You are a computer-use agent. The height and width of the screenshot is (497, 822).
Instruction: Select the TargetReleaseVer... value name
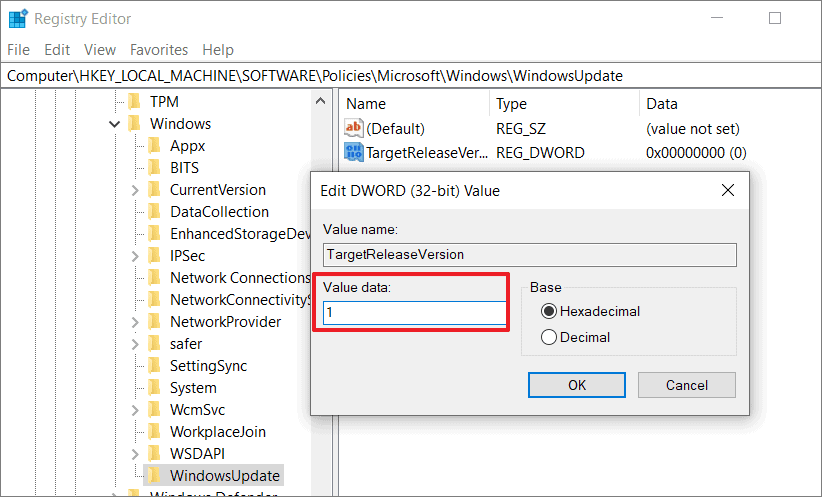pyautogui.click(x=427, y=153)
